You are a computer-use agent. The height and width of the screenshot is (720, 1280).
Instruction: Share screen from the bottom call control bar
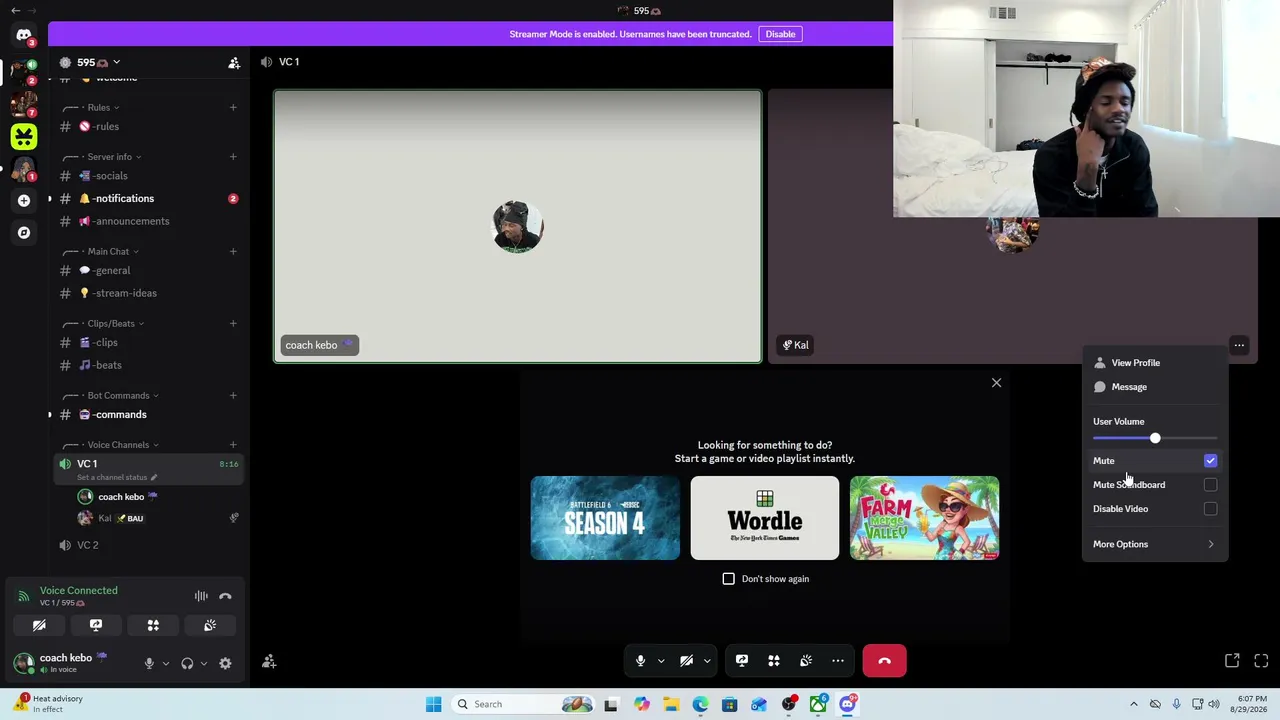pos(742,661)
